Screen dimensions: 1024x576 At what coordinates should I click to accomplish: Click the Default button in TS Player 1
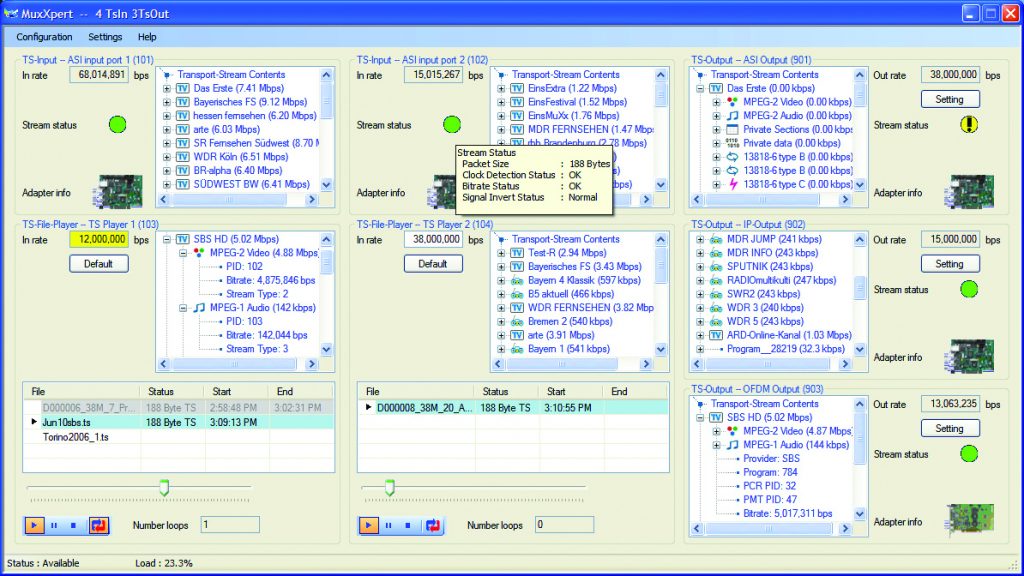coord(99,264)
